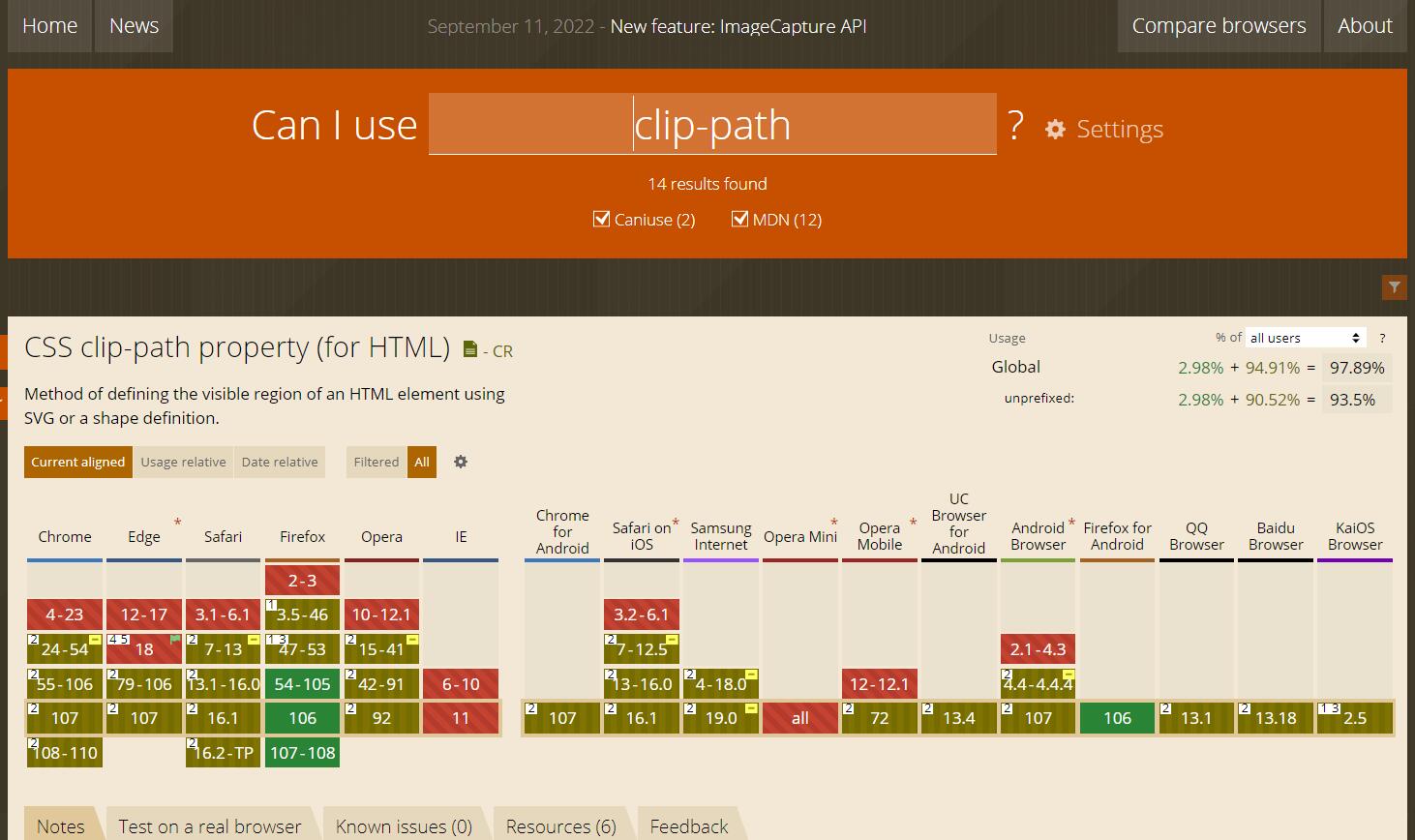
Task: Select Firefox 54-105 support cell
Action: point(302,683)
